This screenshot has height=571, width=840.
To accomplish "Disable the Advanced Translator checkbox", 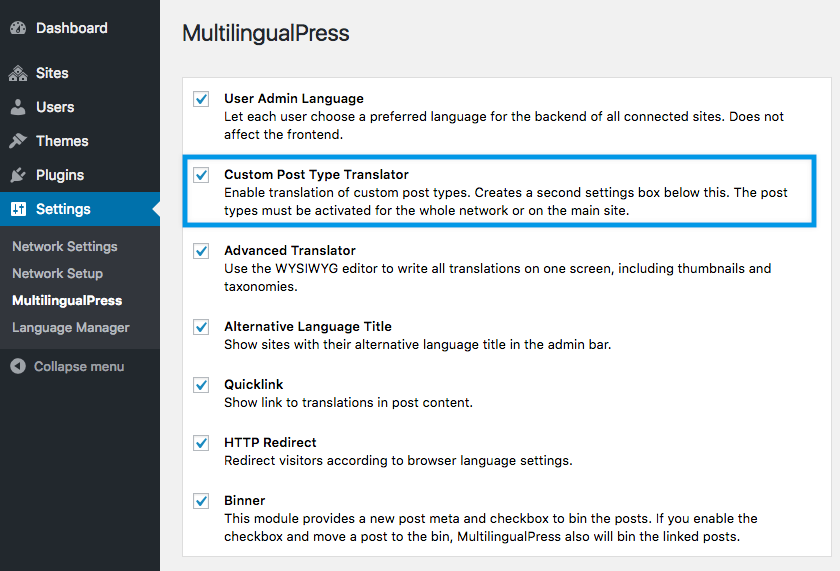I will point(201,251).
